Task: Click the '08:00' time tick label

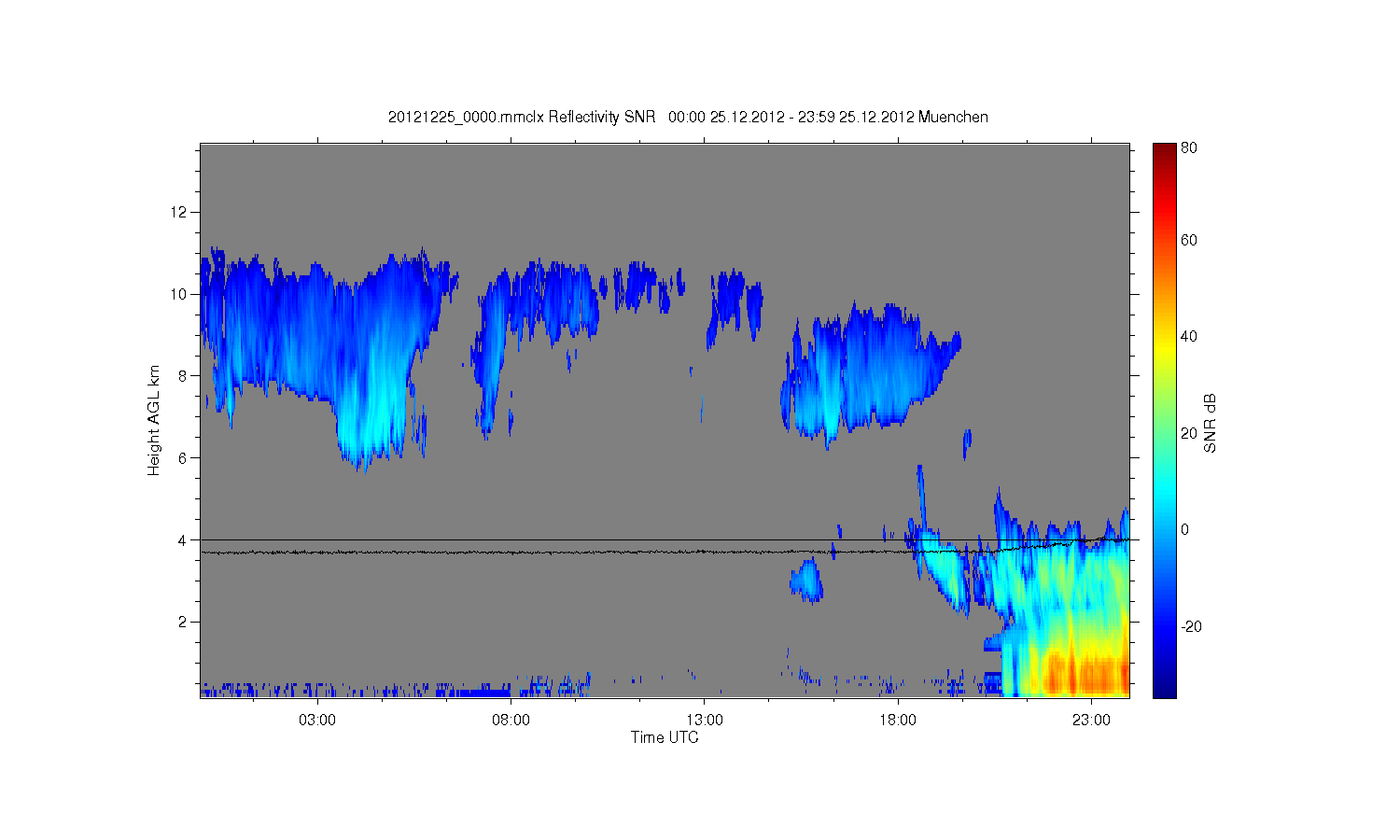Action: (511, 721)
